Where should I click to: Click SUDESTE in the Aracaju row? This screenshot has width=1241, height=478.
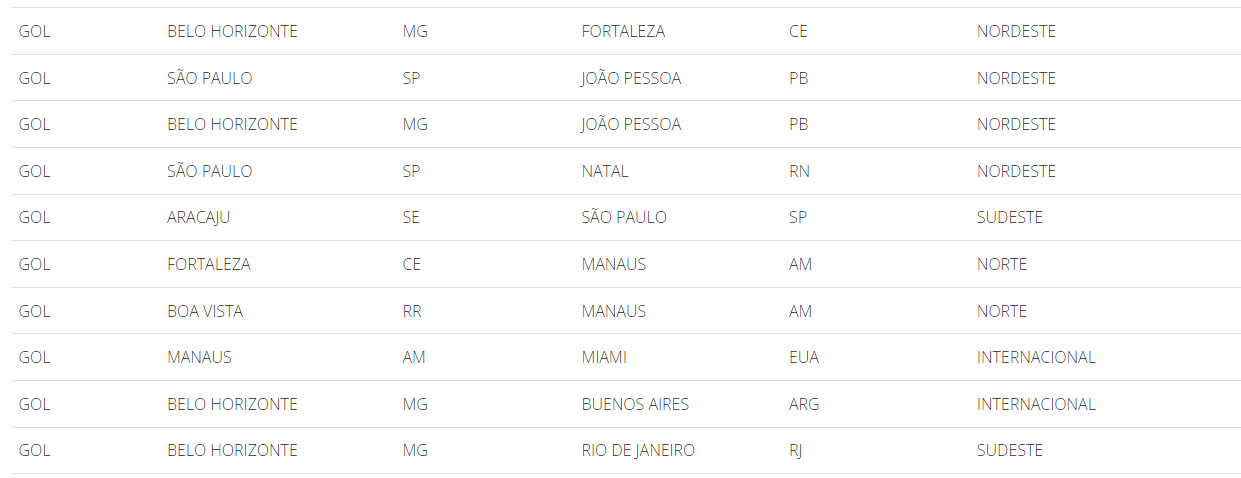[x=1010, y=218]
